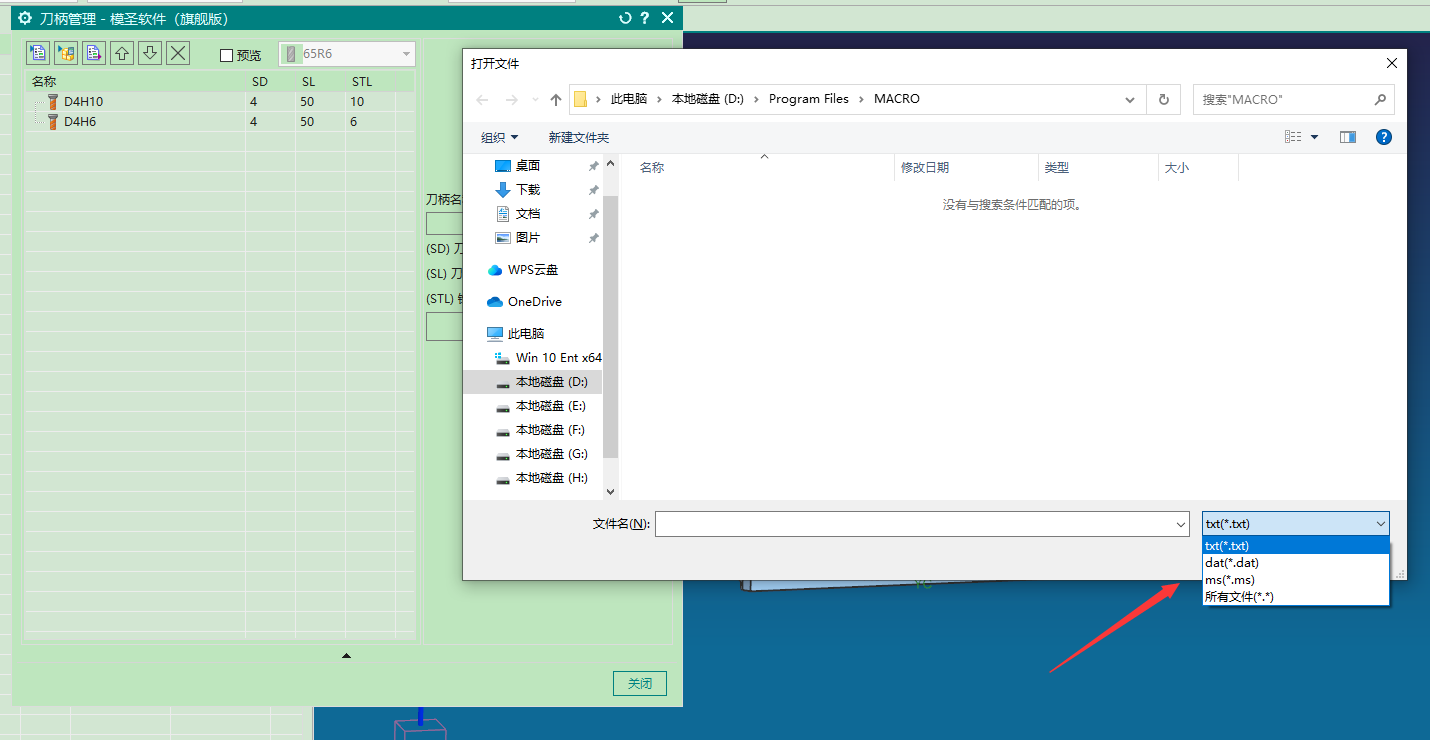Sort by 类型 column
This screenshot has height=740, width=1430.
tap(1057, 168)
